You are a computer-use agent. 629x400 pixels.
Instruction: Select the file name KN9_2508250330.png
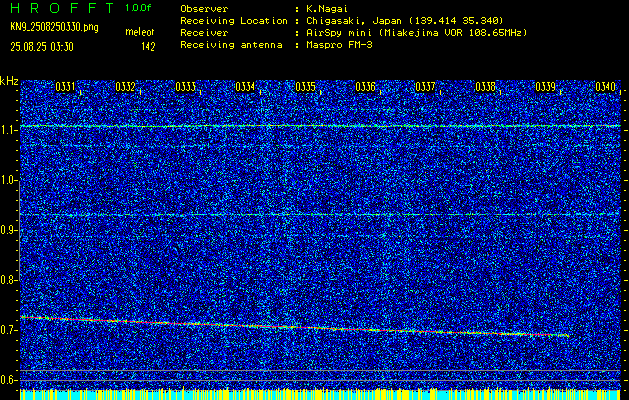pyautogui.click(x=54, y=28)
